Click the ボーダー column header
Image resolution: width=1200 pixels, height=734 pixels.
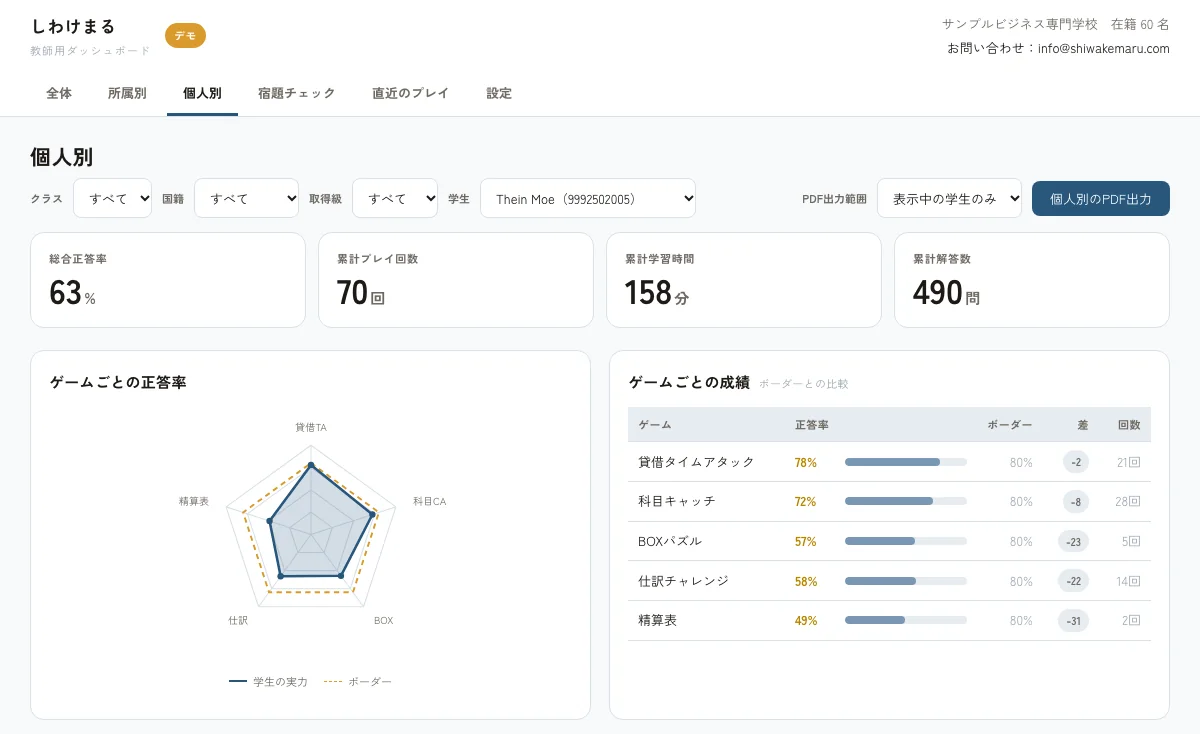(1010, 424)
